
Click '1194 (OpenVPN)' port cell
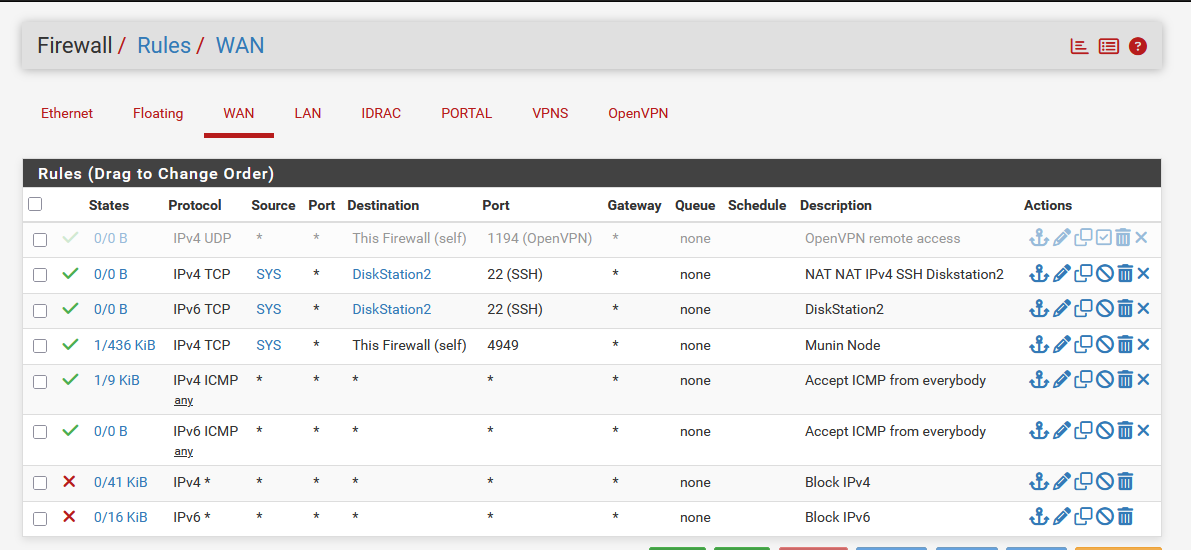[x=539, y=238]
